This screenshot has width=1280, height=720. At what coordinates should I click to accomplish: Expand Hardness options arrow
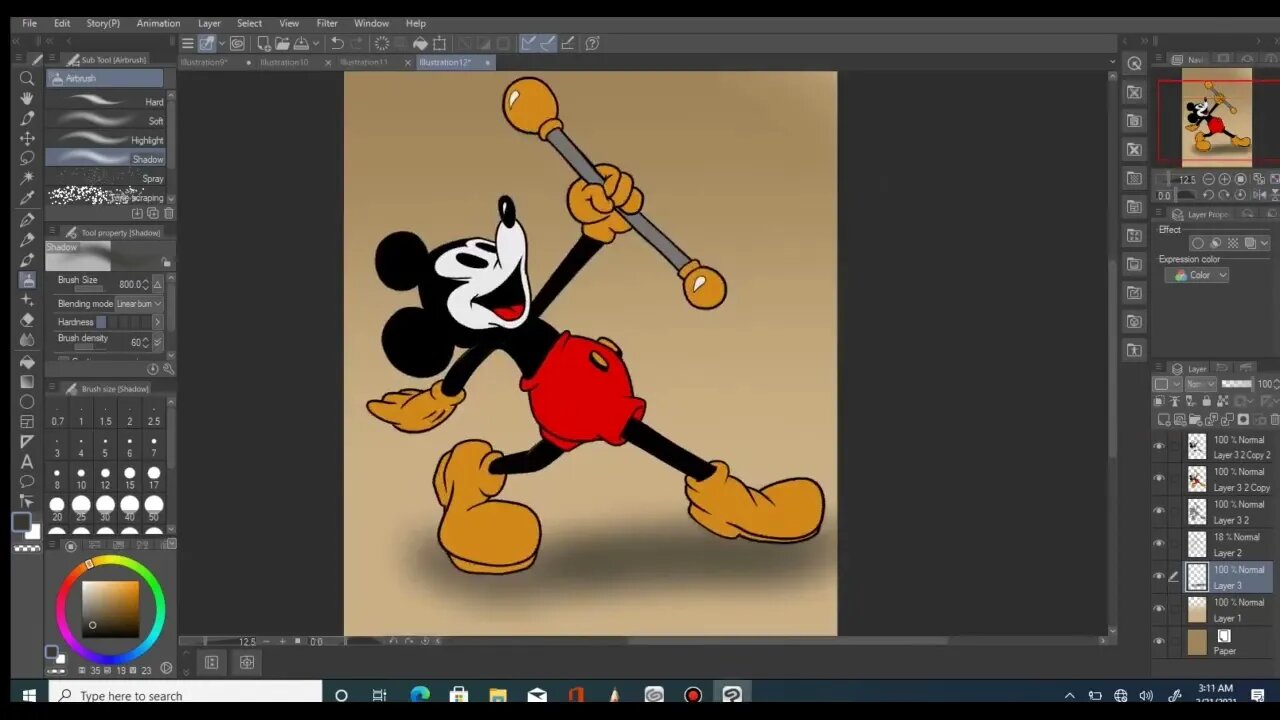pos(157,322)
